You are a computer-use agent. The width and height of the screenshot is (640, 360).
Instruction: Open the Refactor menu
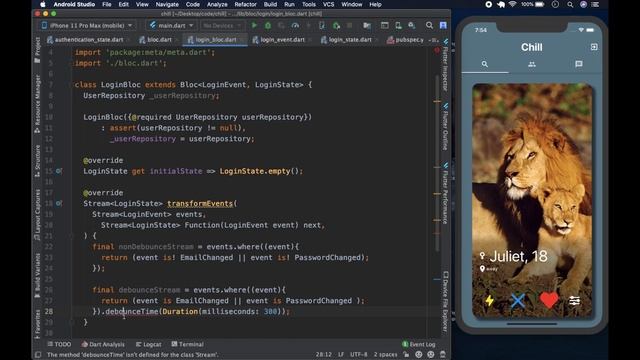(246, 4)
